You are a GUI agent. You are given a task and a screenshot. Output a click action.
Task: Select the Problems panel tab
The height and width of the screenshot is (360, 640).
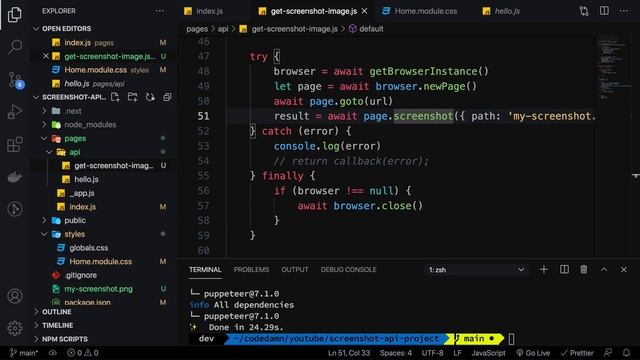coord(251,270)
